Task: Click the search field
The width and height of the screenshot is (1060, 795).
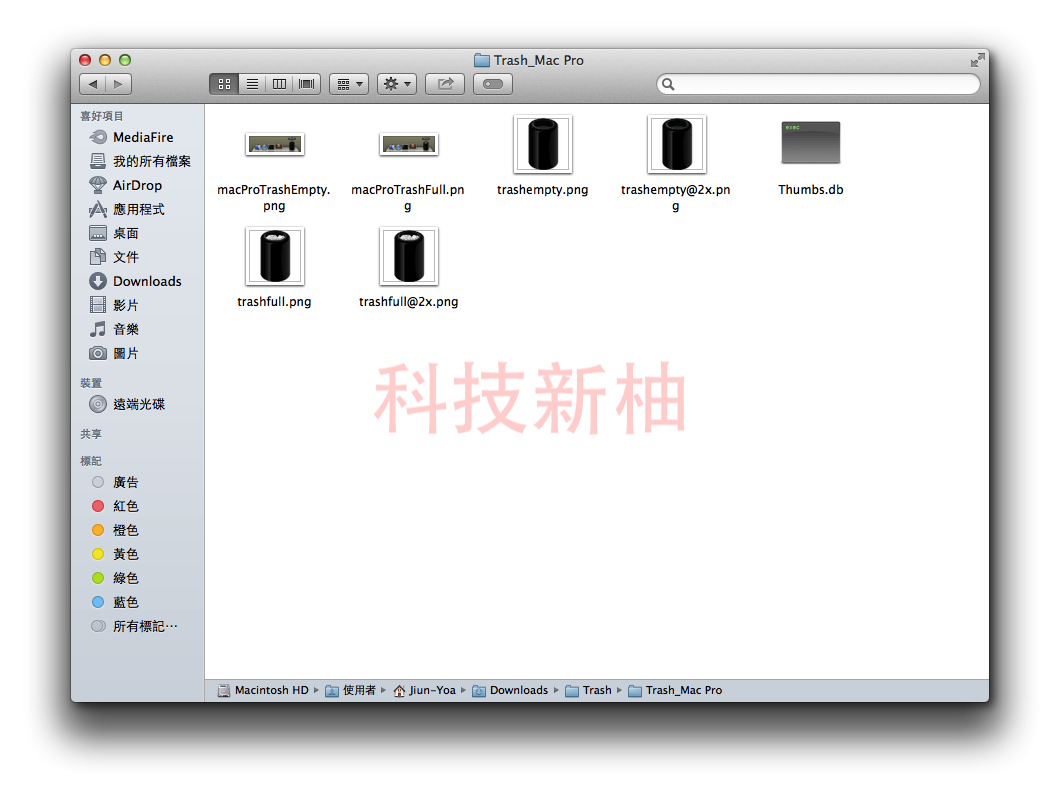Action: pyautogui.click(x=818, y=84)
